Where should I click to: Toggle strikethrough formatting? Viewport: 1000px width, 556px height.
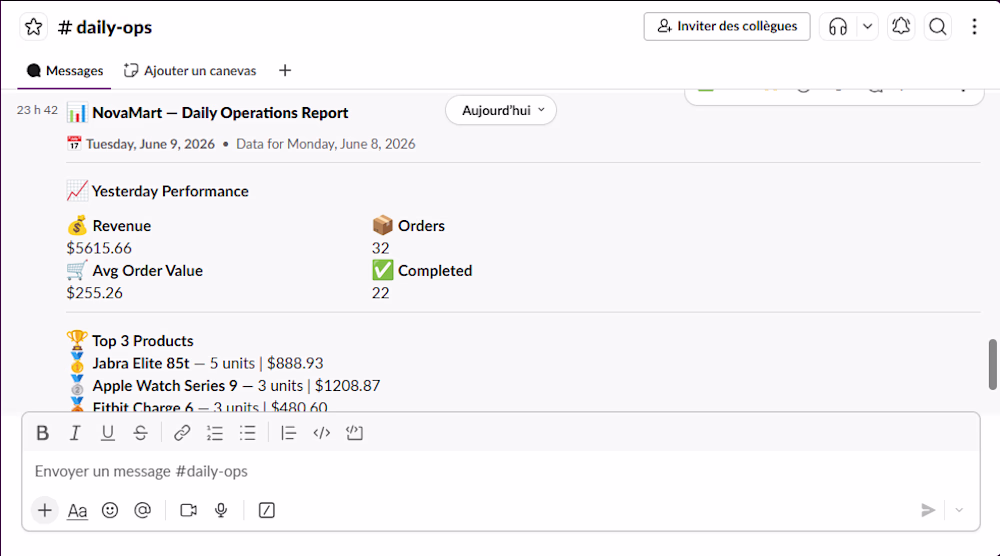point(140,433)
